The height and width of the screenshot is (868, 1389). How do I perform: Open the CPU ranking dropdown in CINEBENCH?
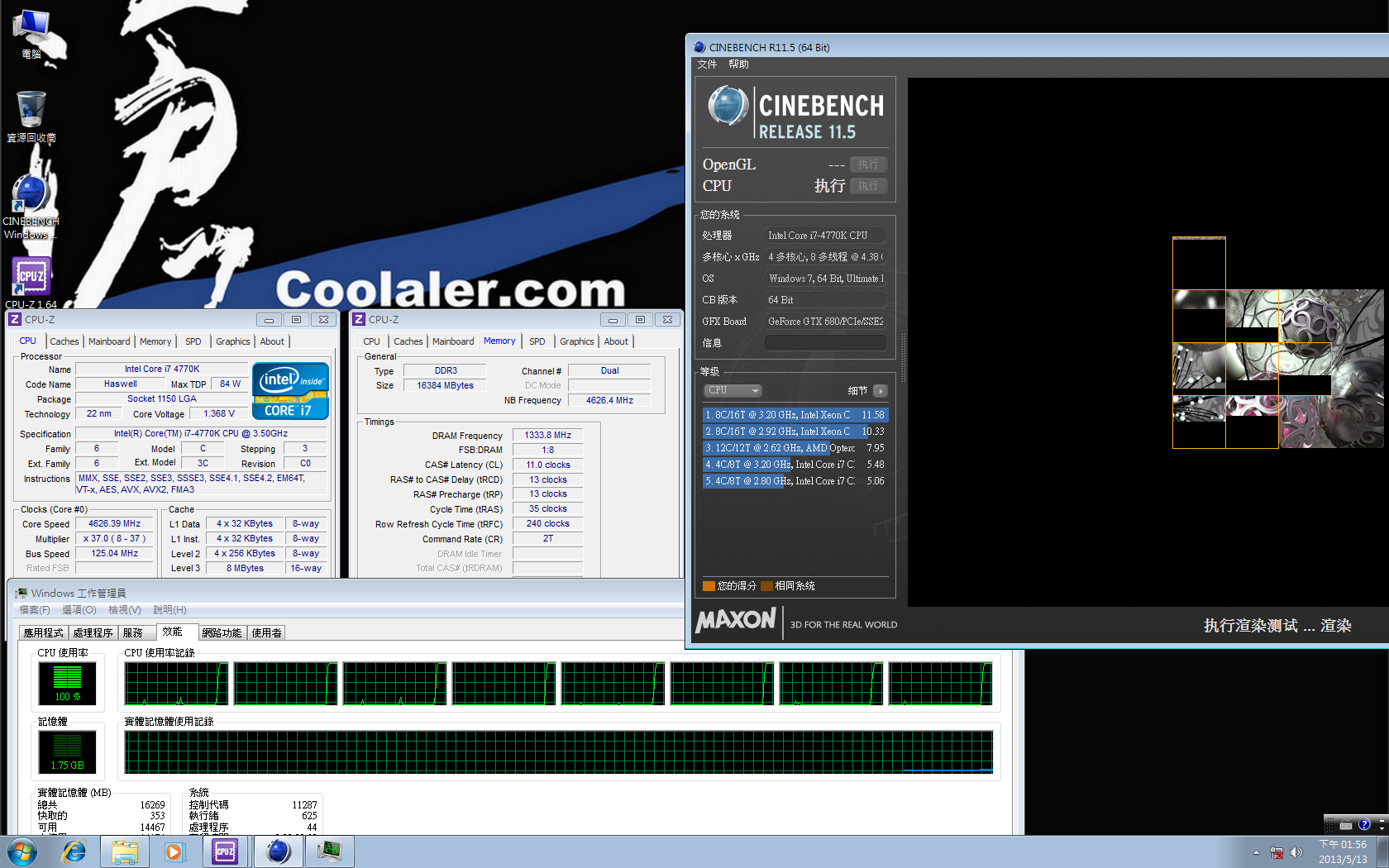pyautogui.click(x=733, y=390)
